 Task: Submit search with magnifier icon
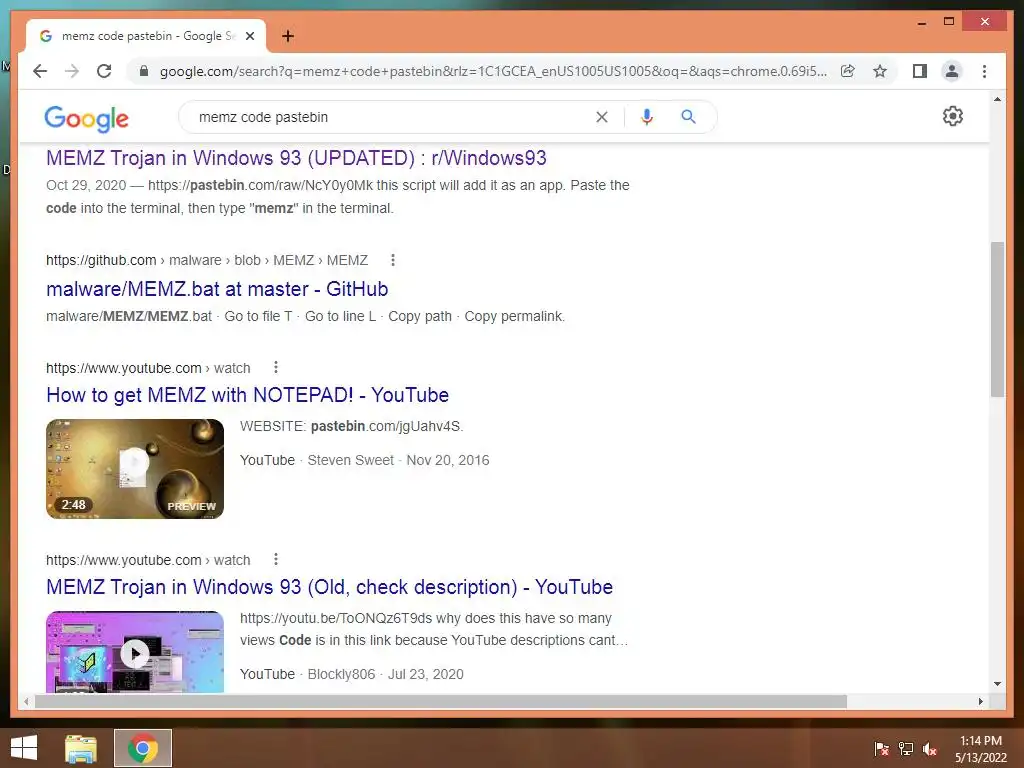tap(688, 117)
